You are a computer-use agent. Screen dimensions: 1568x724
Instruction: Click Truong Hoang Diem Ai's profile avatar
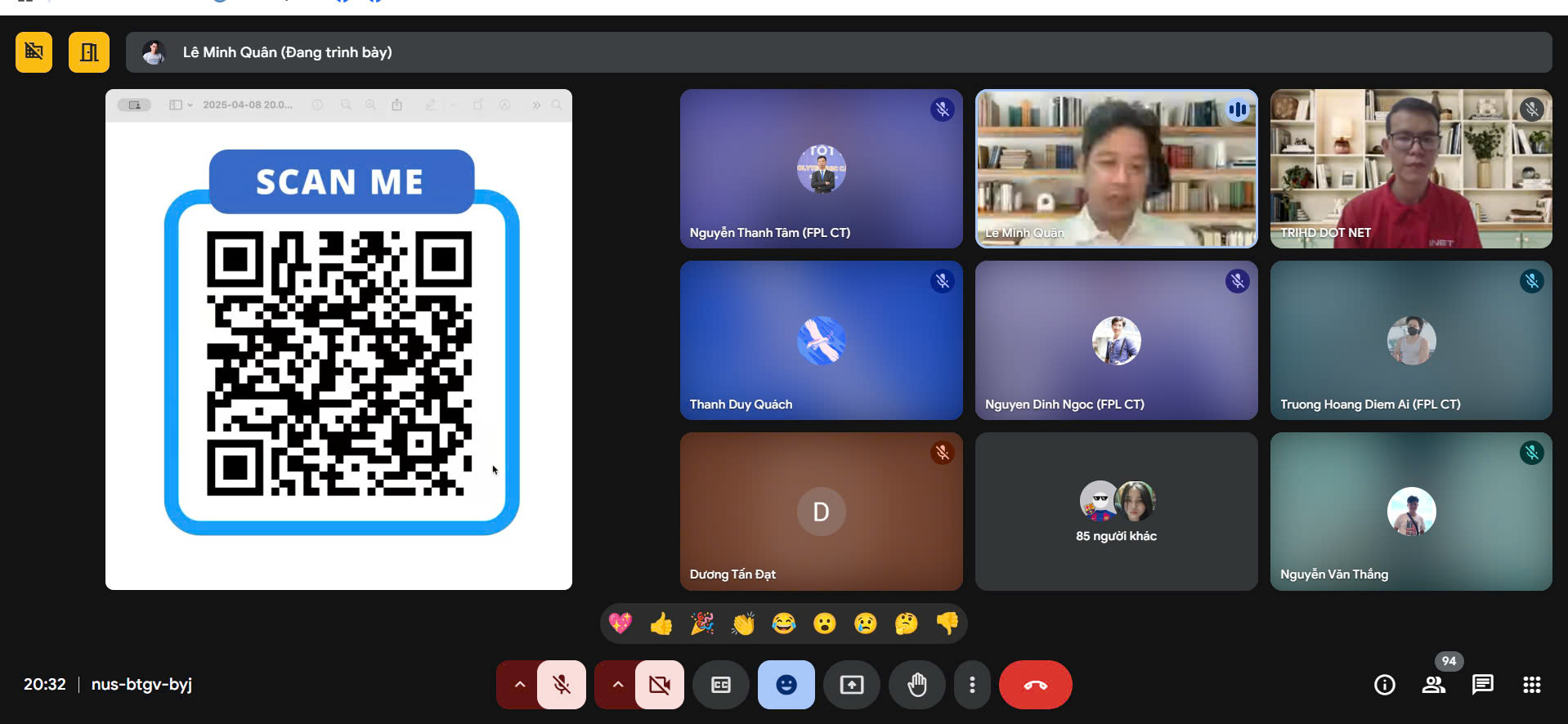[x=1412, y=341]
